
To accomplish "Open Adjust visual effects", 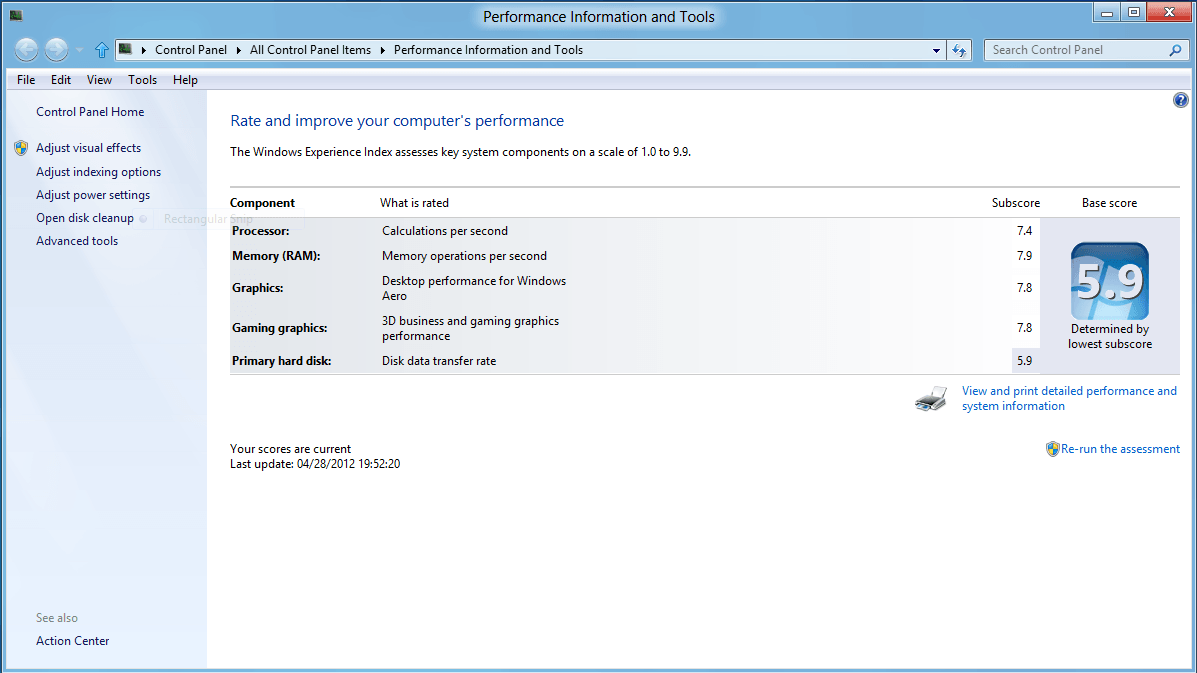I will 89,147.
